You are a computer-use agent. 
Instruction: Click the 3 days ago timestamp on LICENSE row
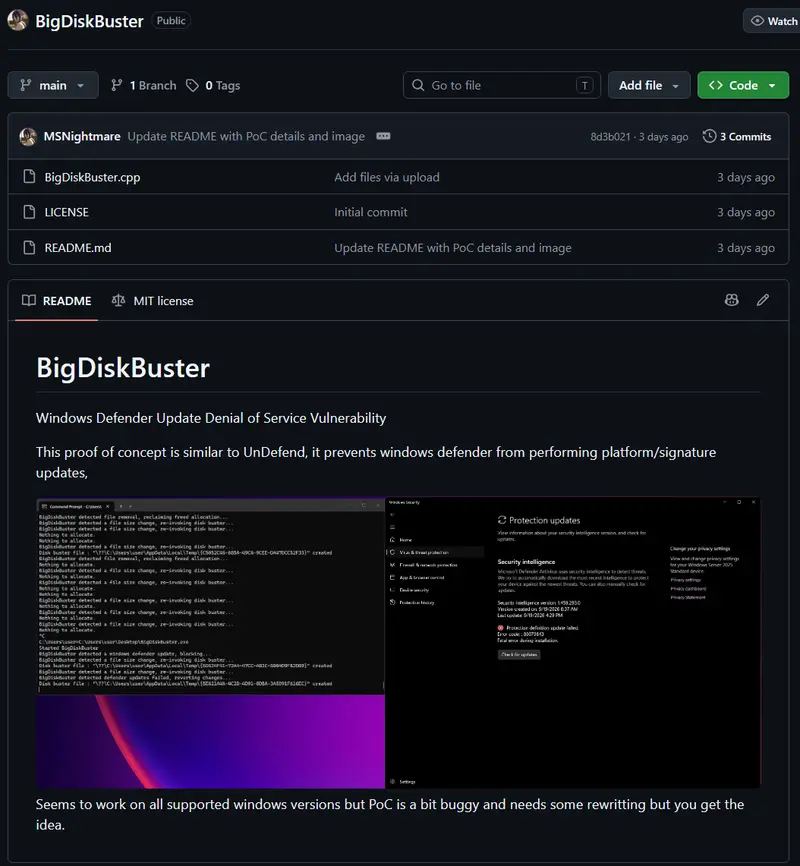745,212
